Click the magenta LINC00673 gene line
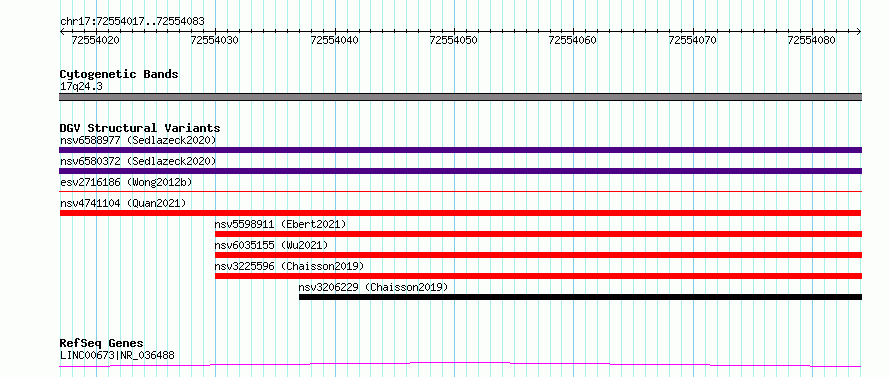The height and width of the screenshot is (377, 890). pos(460,364)
